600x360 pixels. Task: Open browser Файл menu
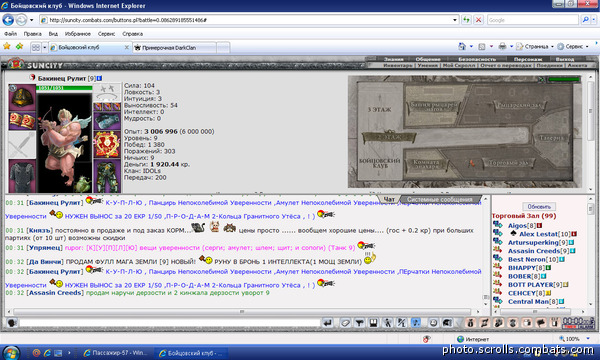[x=10, y=34]
